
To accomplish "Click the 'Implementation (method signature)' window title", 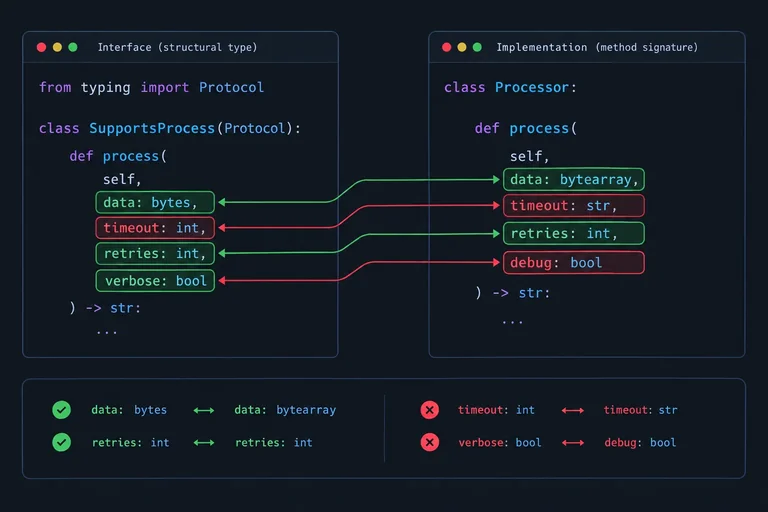I will (597, 48).
